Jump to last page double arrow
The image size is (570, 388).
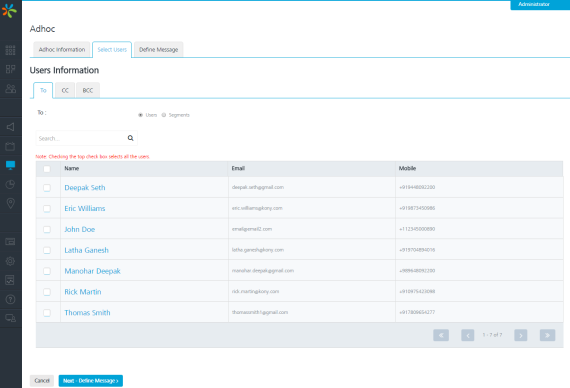[x=547, y=335]
